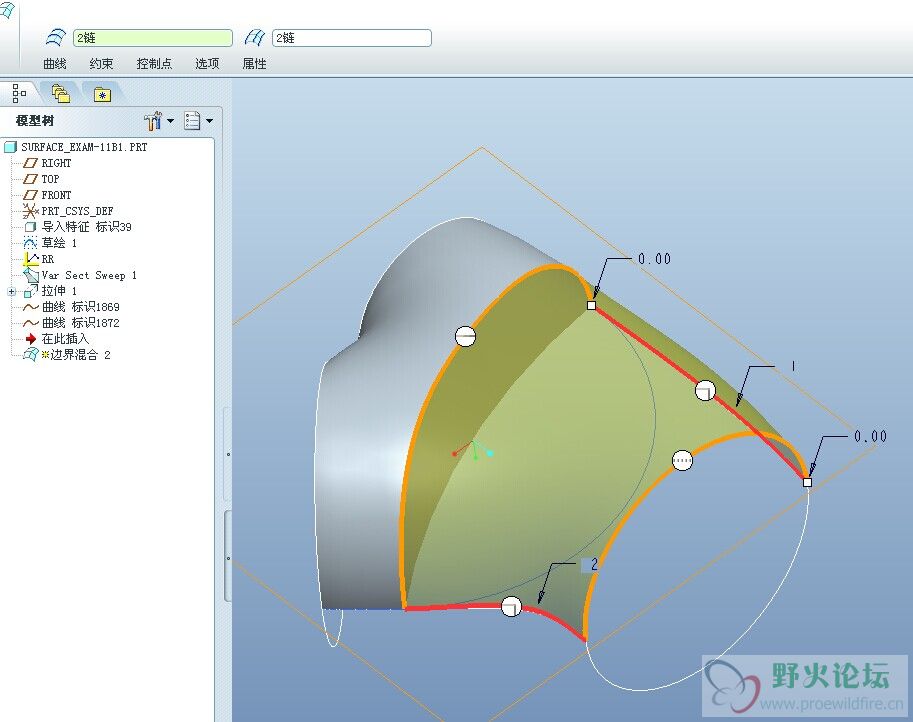Image resolution: width=913 pixels, height=722 pixels.
Task: Select the first direction 2链 collector field
Action: click(153, 38)
